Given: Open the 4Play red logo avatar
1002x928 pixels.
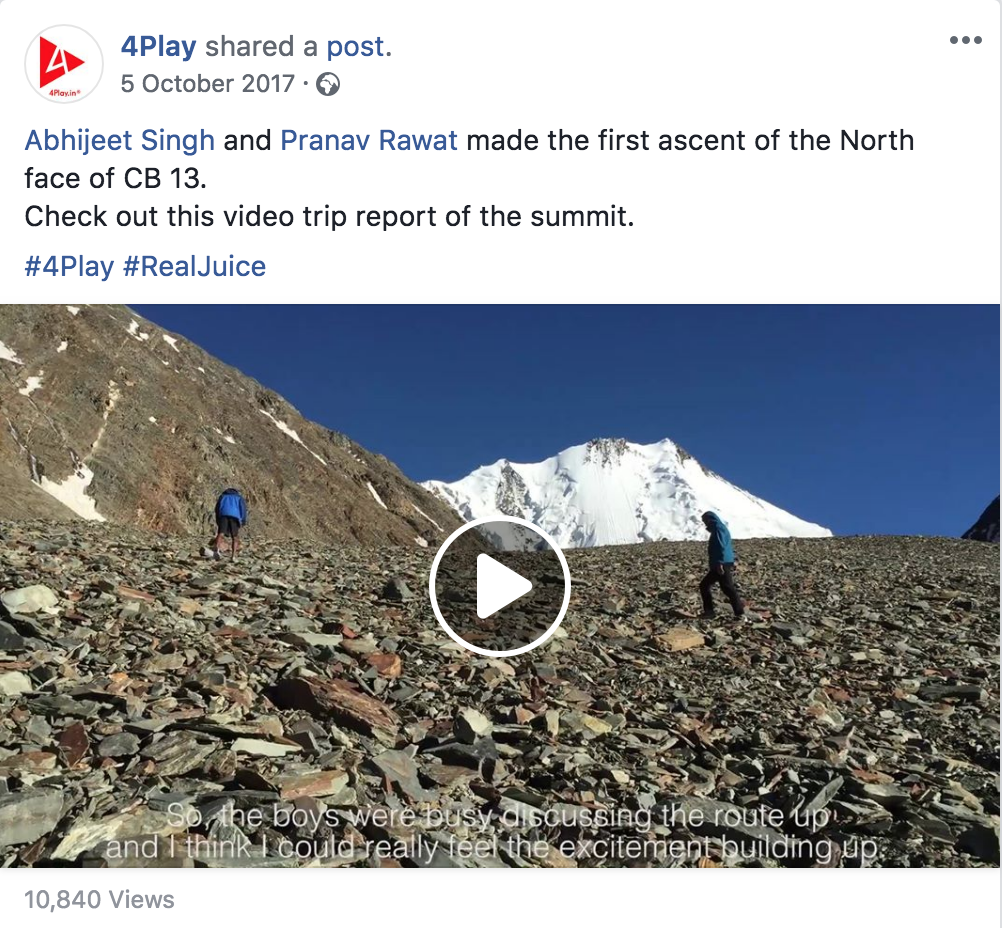Looking at the screenshot, I should 64,64.
